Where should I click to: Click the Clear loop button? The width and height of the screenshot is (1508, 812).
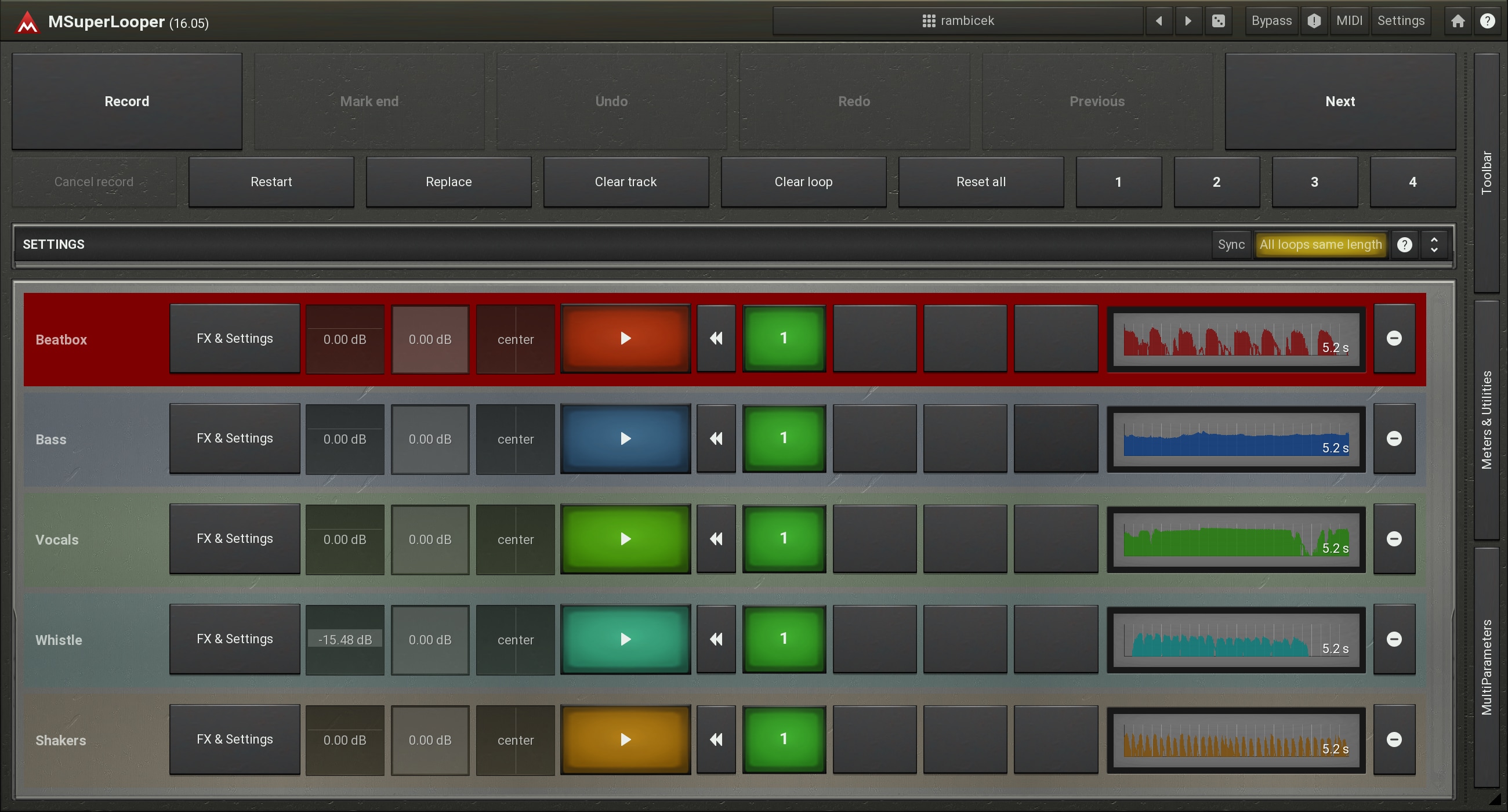(803, 182)
